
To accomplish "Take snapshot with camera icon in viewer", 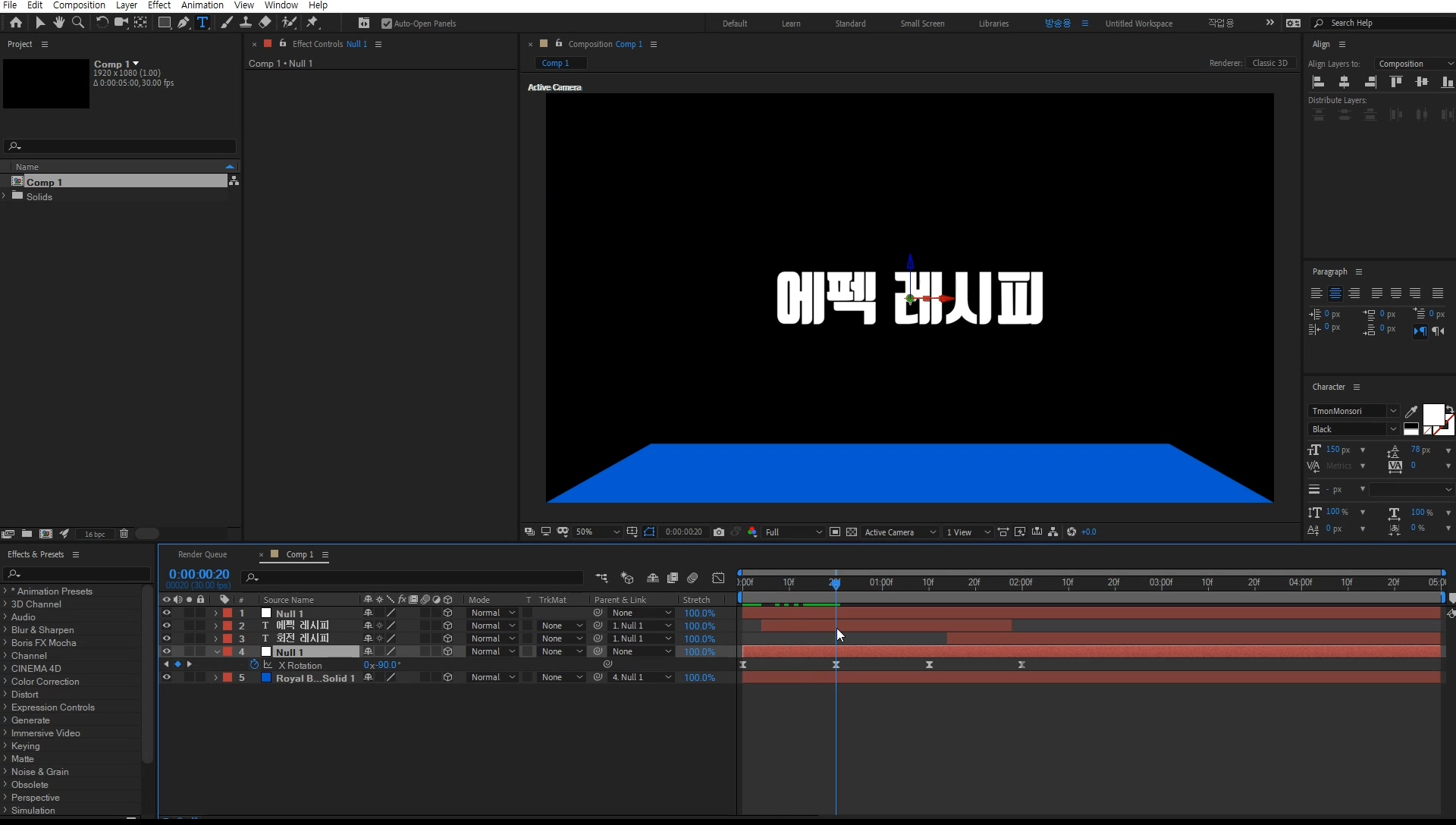I will (719, 532).
